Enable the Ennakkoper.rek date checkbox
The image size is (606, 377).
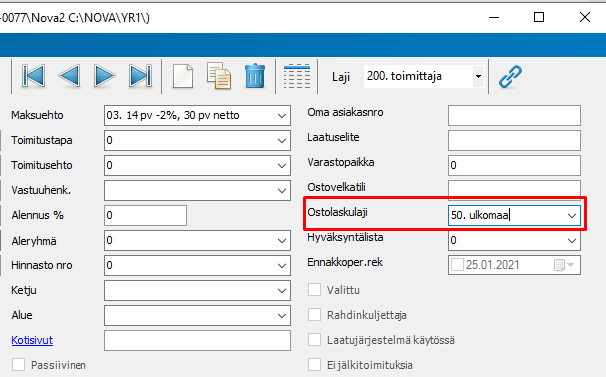457,265
